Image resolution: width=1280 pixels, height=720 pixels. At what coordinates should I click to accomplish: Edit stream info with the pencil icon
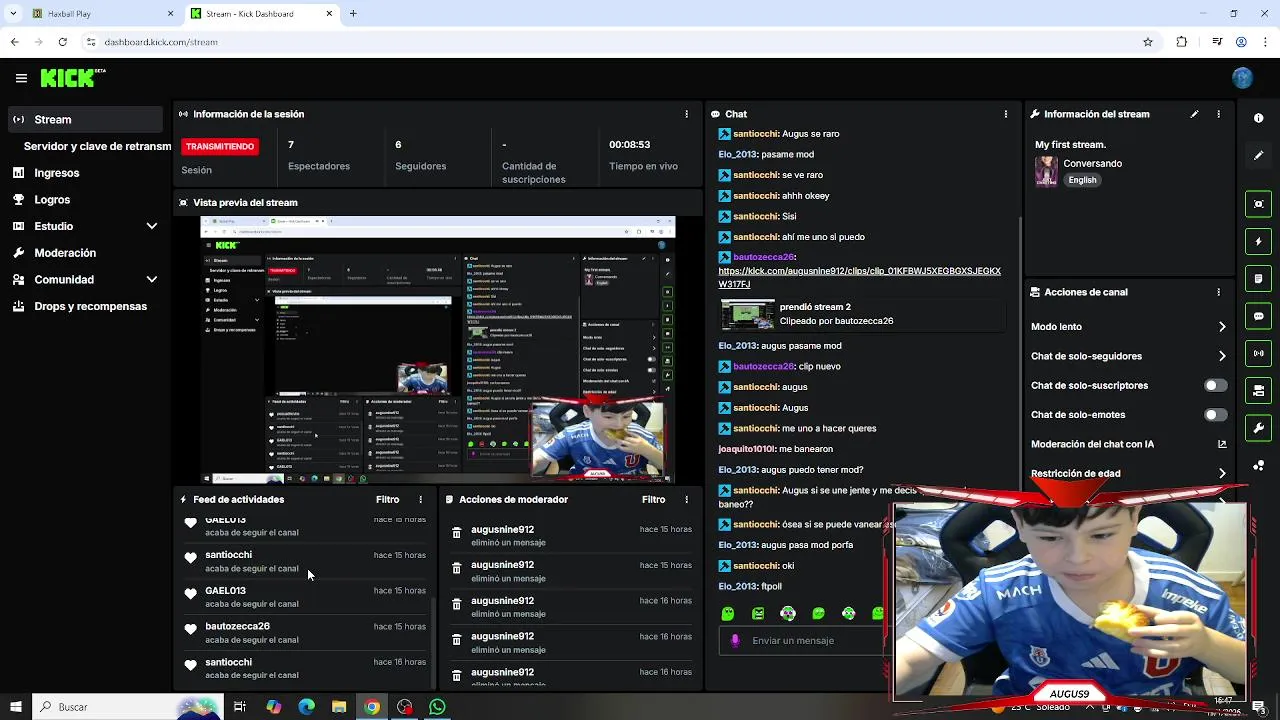[1194, 114]
